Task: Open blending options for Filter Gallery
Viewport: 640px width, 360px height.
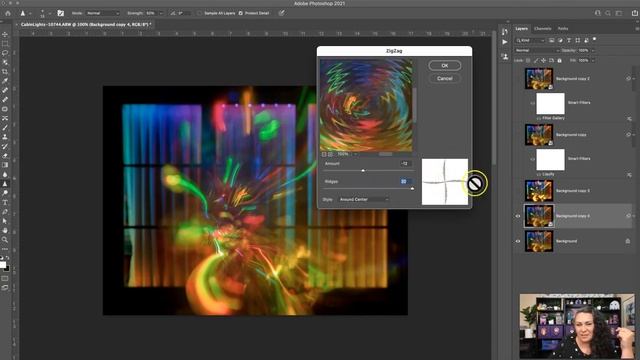Action: pyautogui.click(x=629, y=118)
